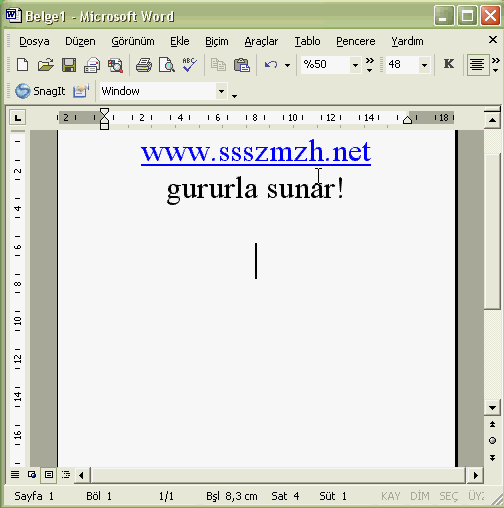Expand the font size 48 dropdown
Viewport: 504px width, 508px height.
point(424,65)
